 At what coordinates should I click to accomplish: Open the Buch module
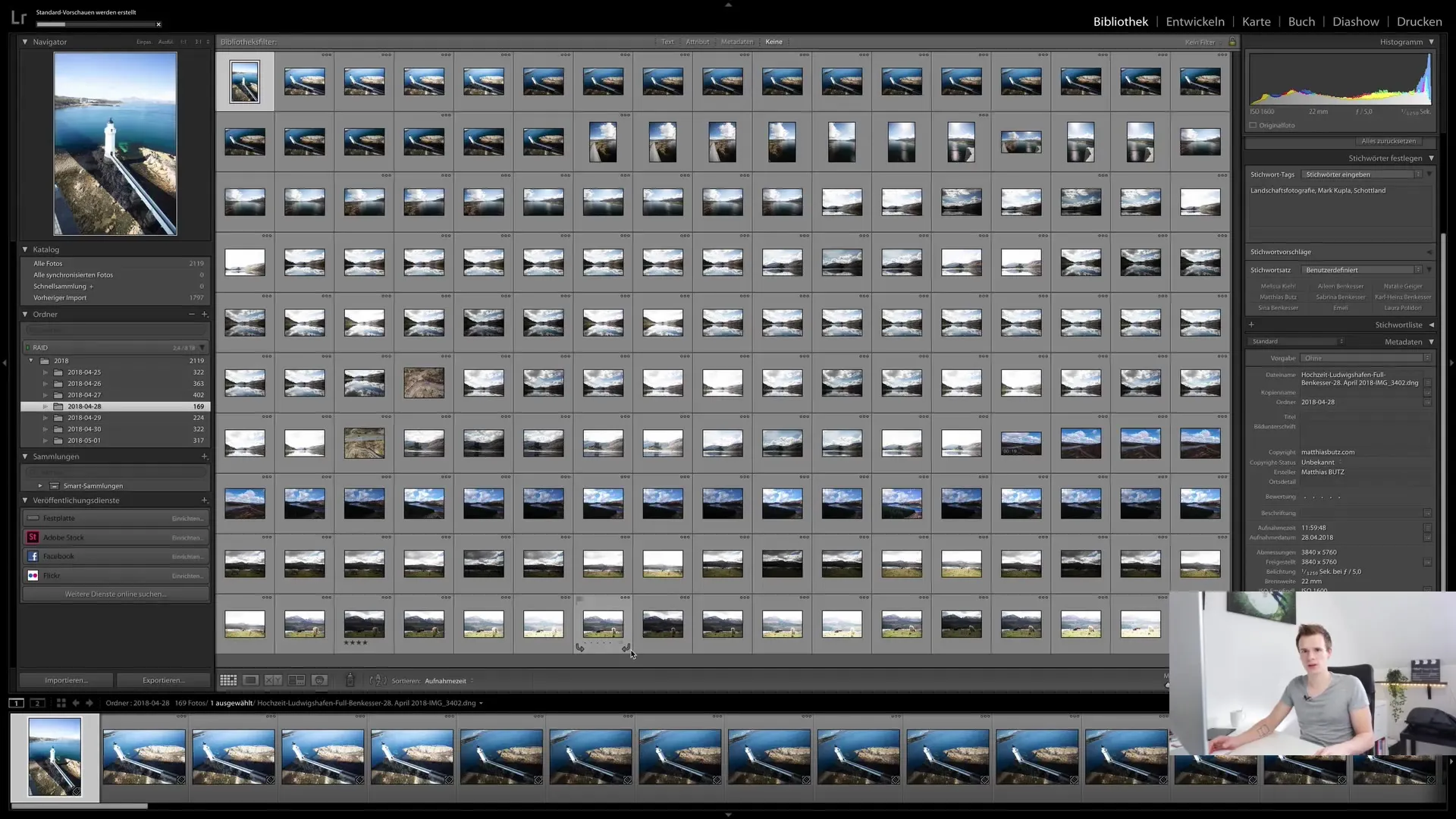(x=1301, y=21)
